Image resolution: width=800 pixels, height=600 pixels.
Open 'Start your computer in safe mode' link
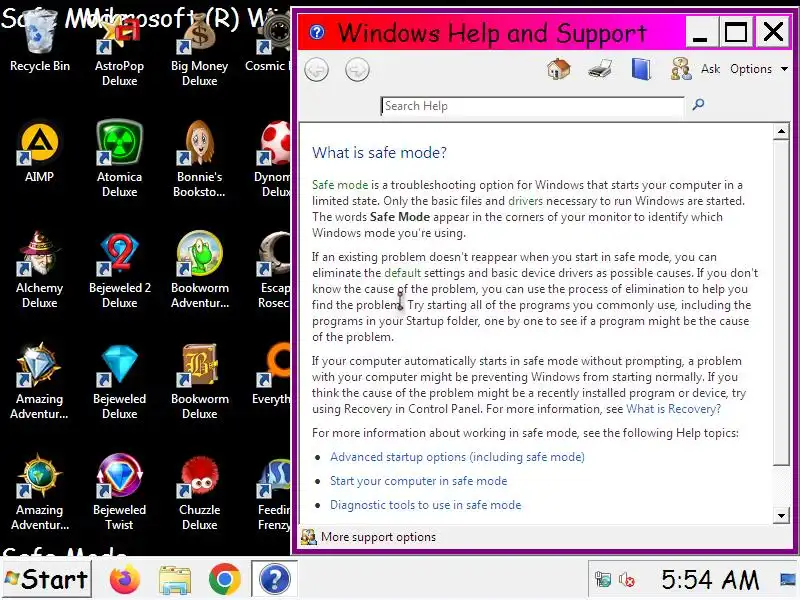[x=418, y=481]
